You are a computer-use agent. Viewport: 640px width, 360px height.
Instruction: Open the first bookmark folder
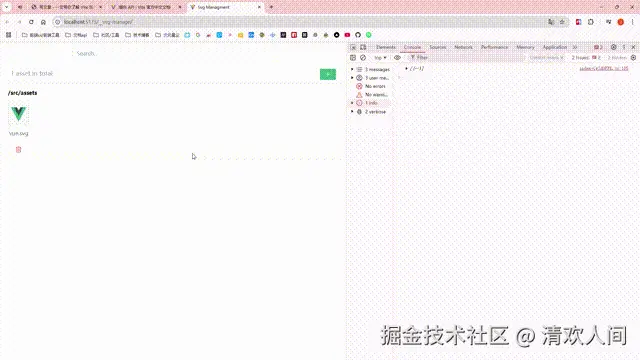pos(40,35)
